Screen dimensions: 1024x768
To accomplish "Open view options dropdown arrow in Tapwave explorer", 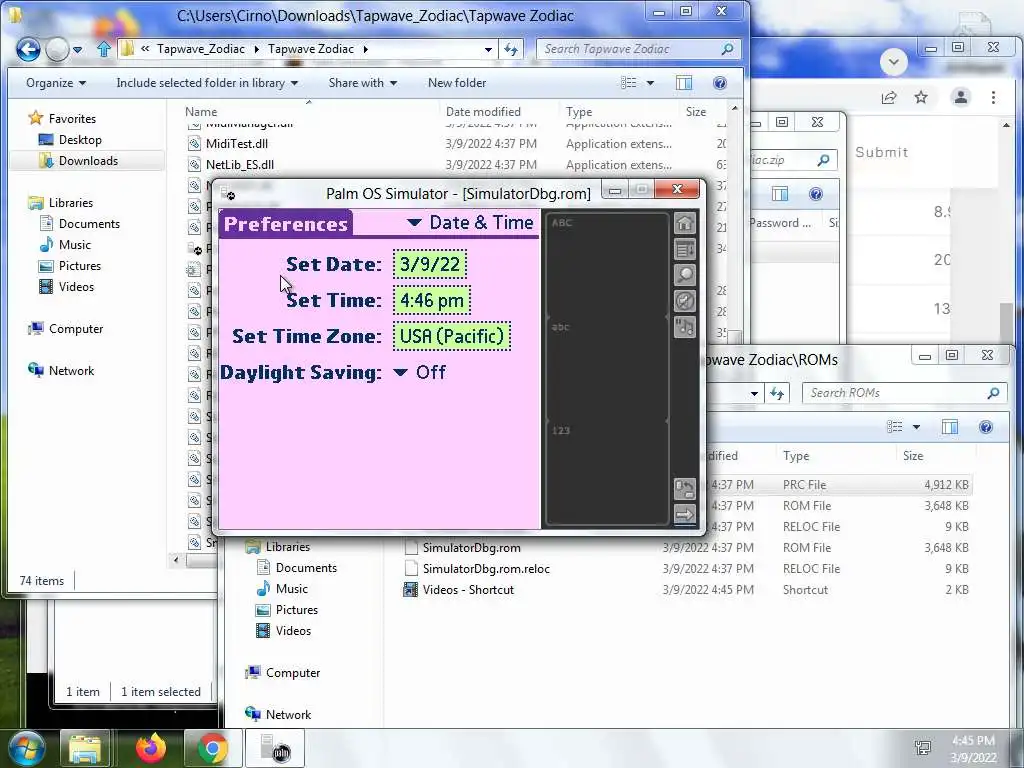I will (650, 83).
